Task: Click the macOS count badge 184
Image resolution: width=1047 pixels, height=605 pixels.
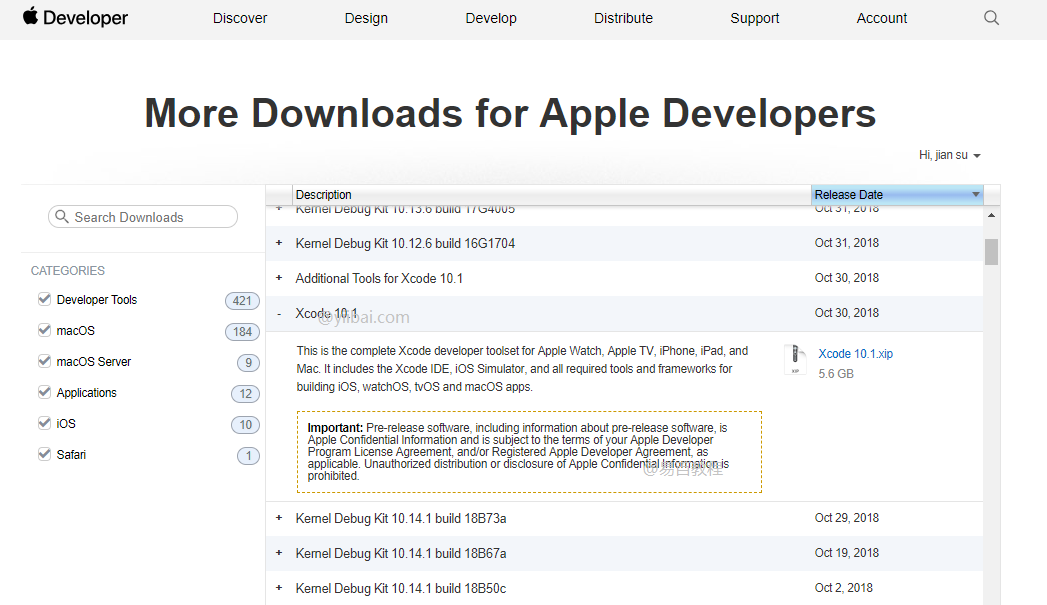Action: tap(242, 332)
